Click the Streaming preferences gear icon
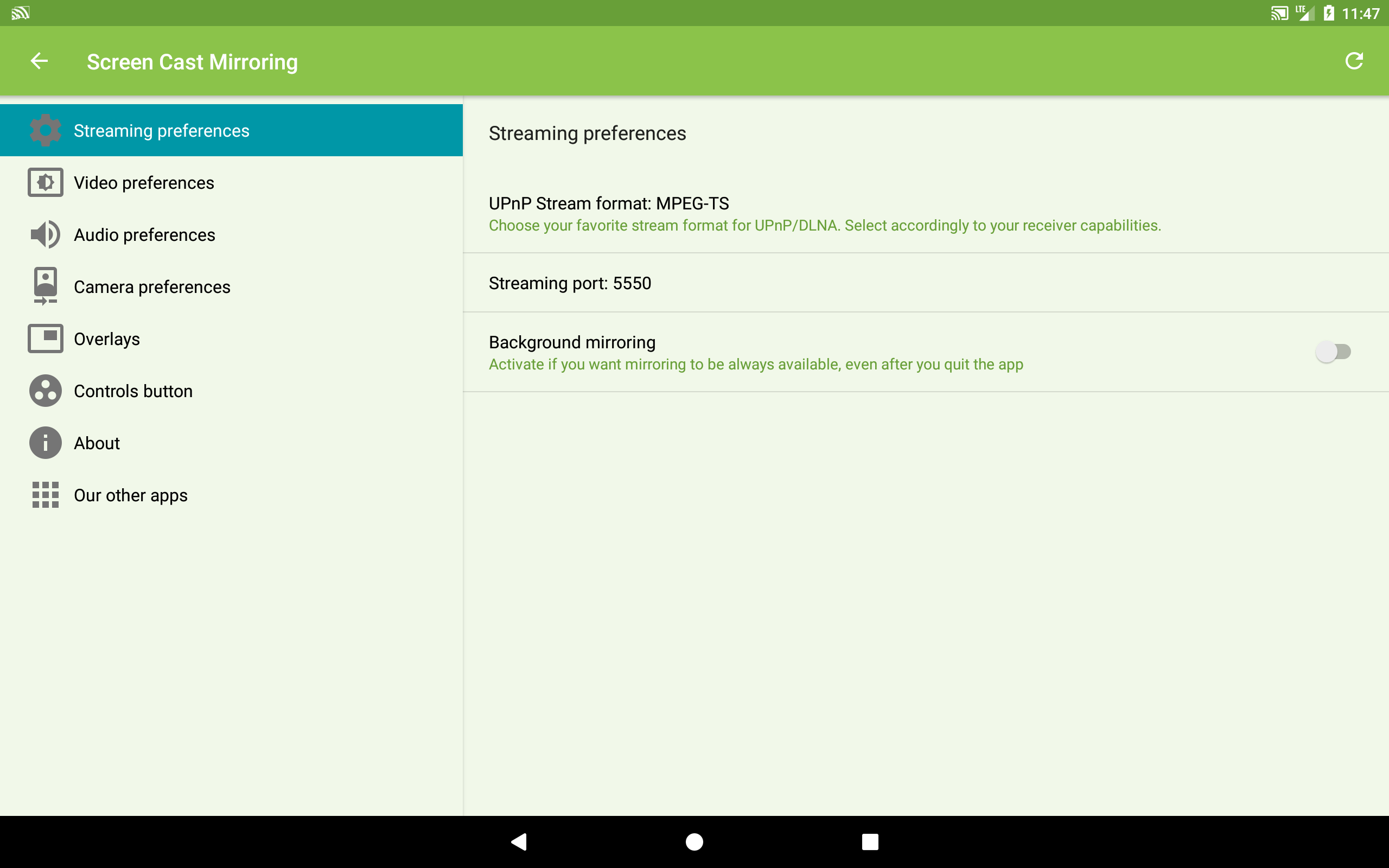This screenshot has width=1389, height=868. 46,130
